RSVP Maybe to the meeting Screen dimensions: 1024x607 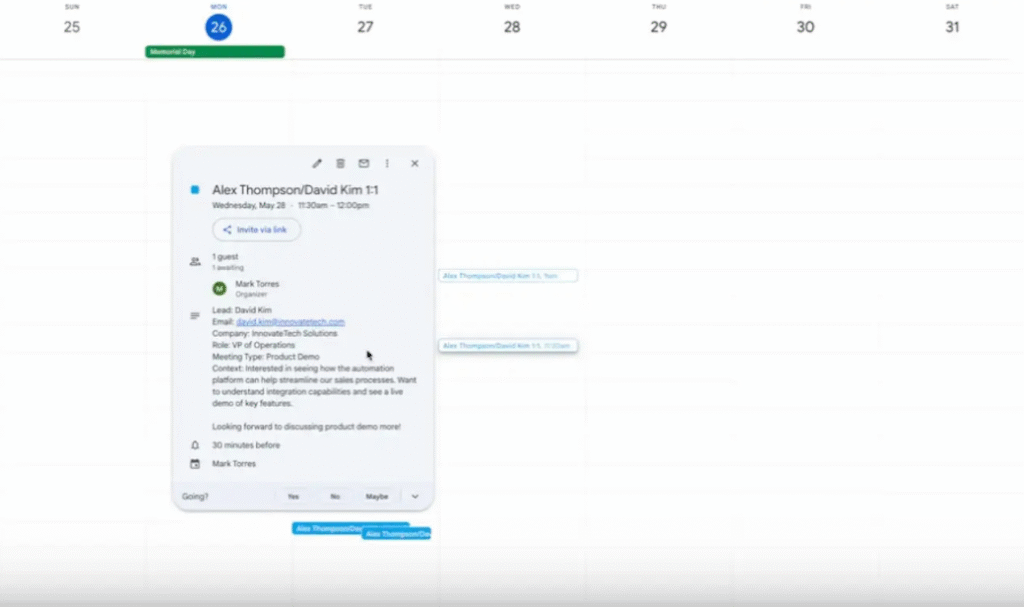[376, 496]
